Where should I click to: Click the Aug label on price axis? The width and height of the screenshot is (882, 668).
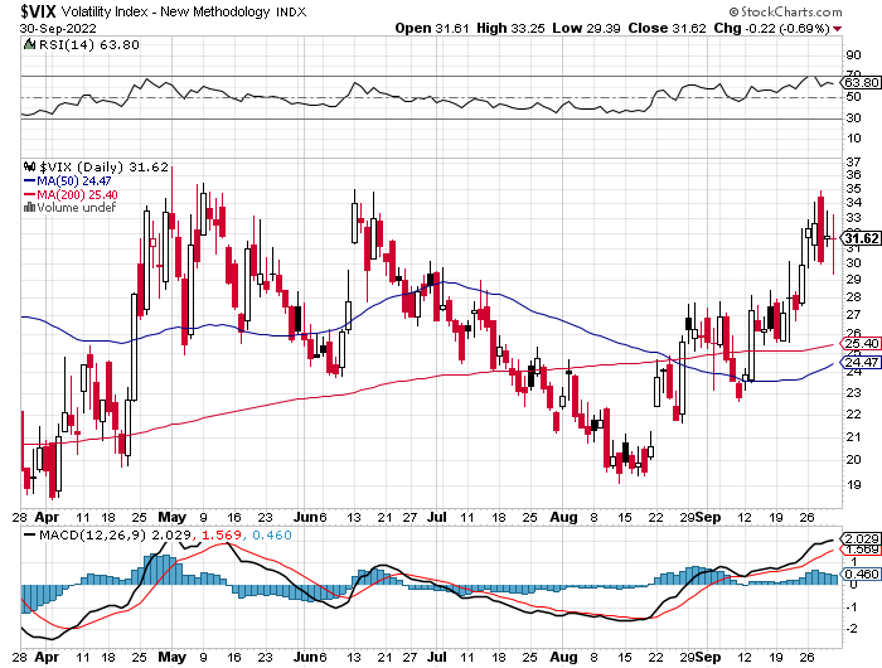pos(563,517)
